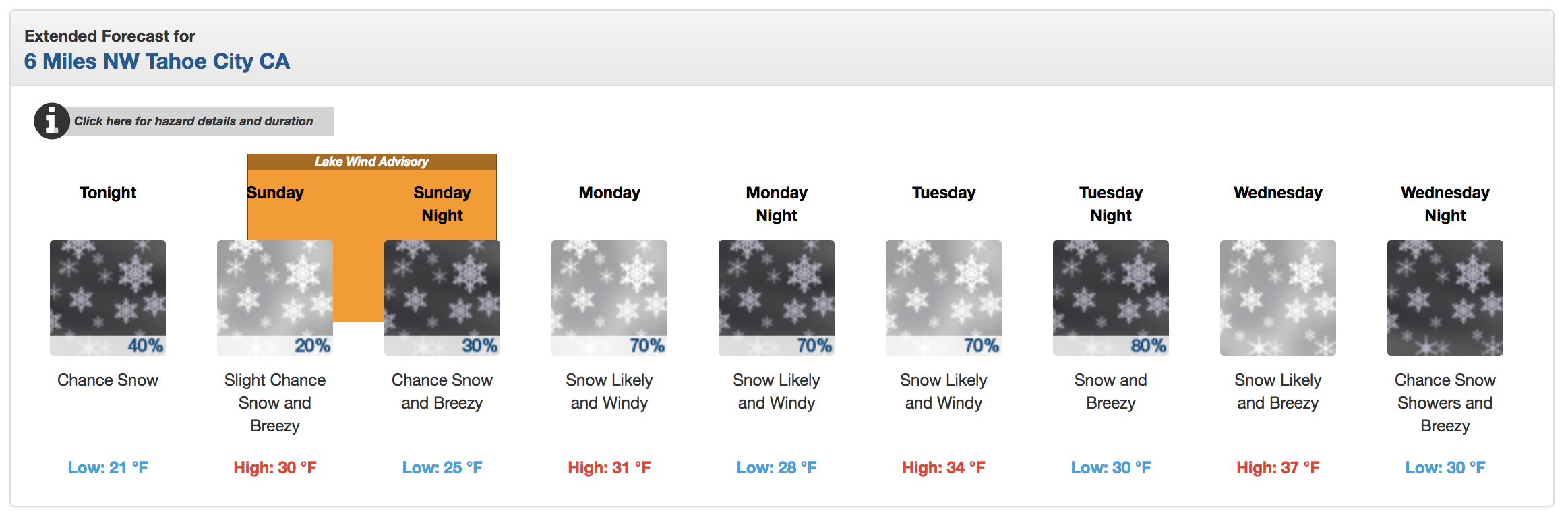The image size is (1568, 511).
Task: Click Monday Night's snow icon
Action: (x=777, y=298)
